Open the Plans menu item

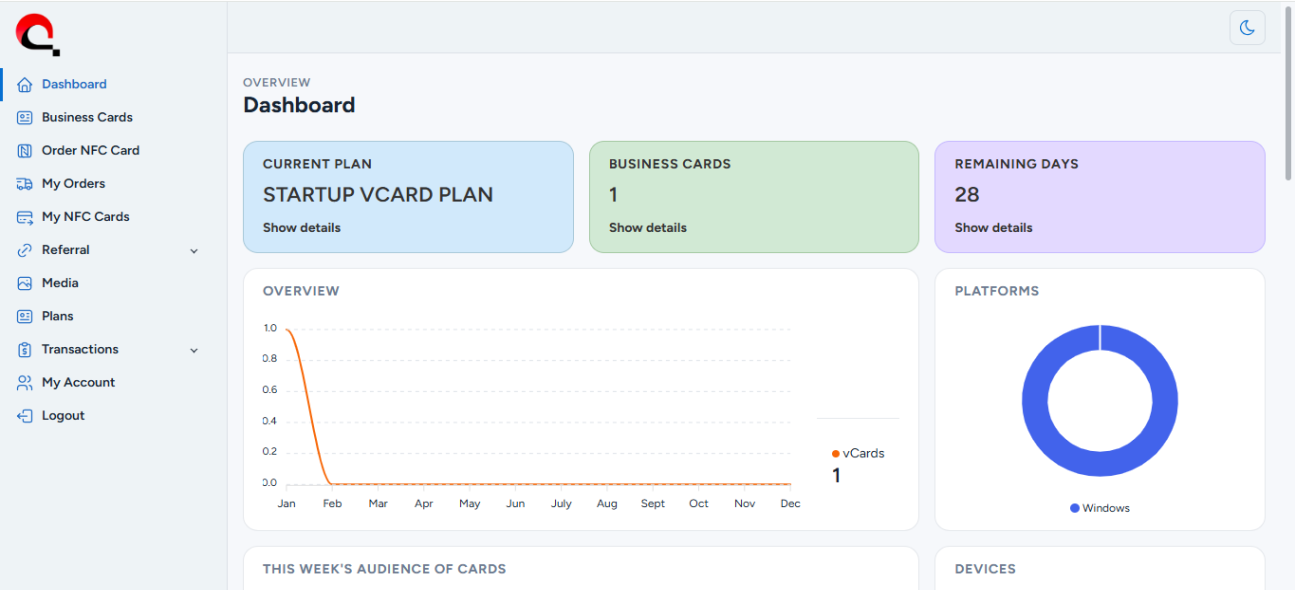pyautogui.click(x=57, y=316)
